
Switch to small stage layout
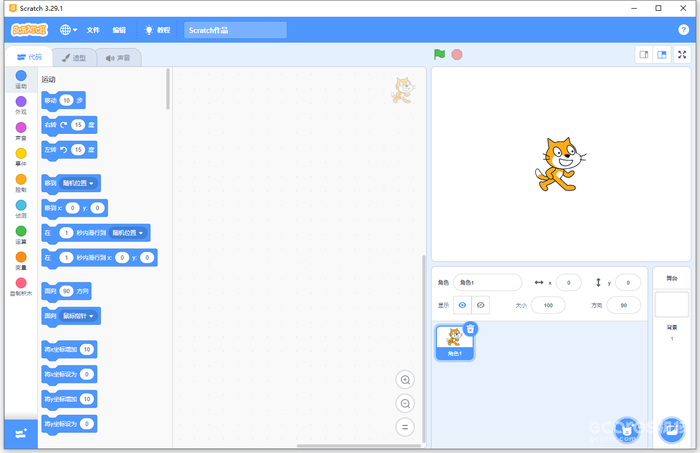click(645, 54)
